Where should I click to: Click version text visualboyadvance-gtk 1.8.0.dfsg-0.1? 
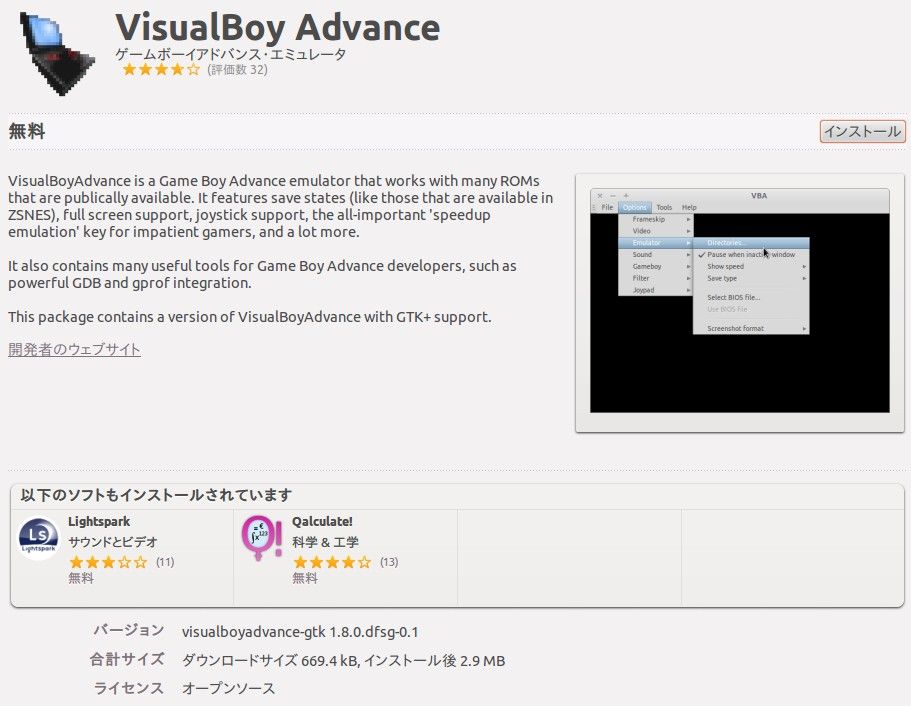pos(300,632)
